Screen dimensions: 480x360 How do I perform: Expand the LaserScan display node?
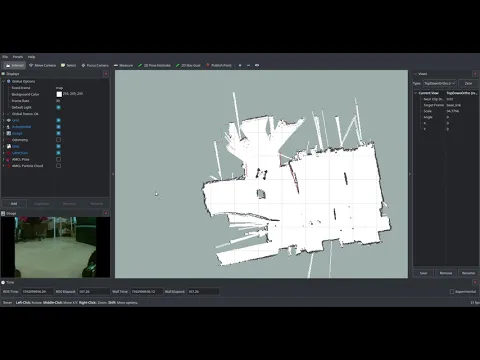click(4, 153)
